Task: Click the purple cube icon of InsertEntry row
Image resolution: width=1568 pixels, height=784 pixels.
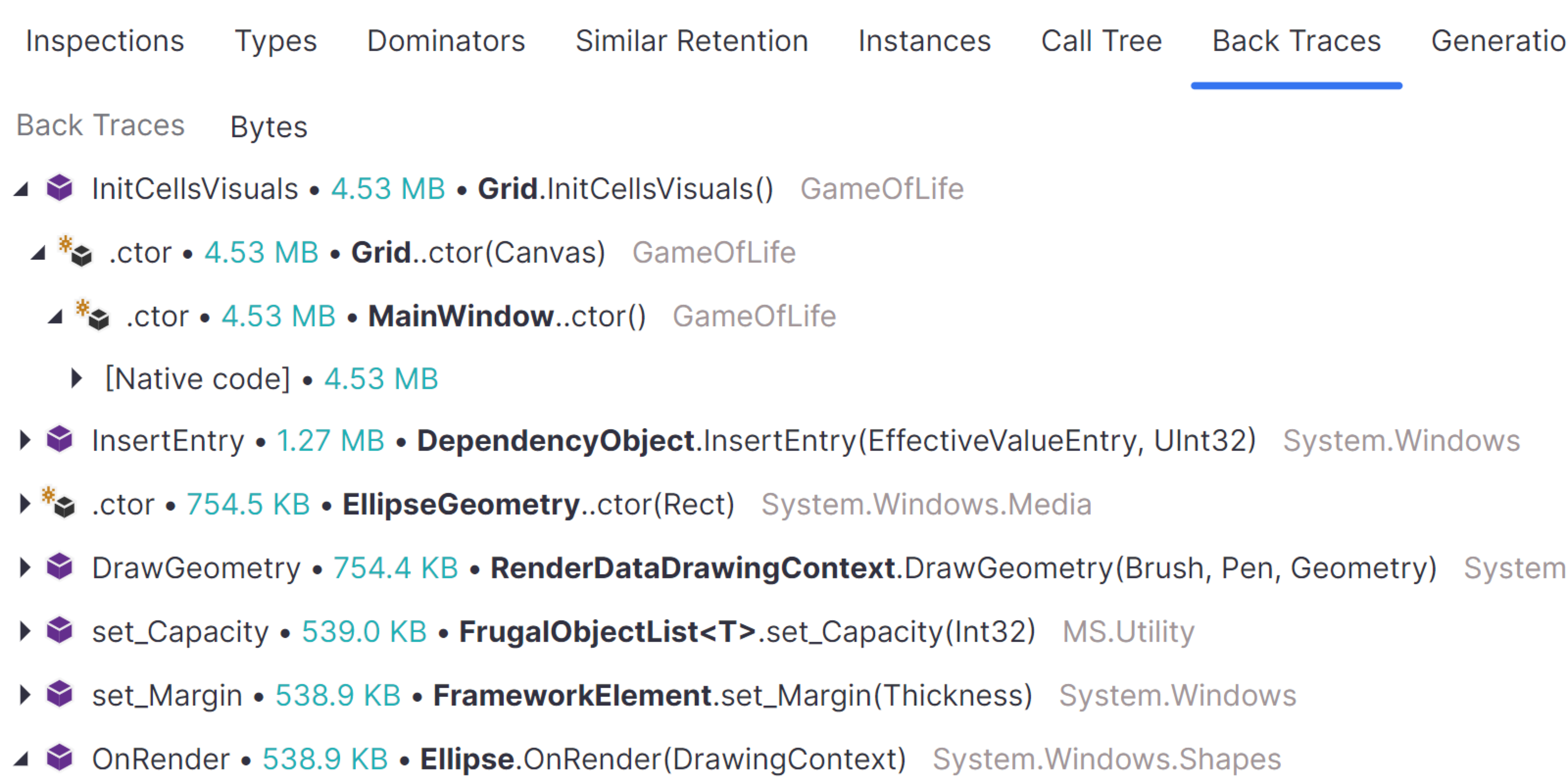Action: [60, 440]
